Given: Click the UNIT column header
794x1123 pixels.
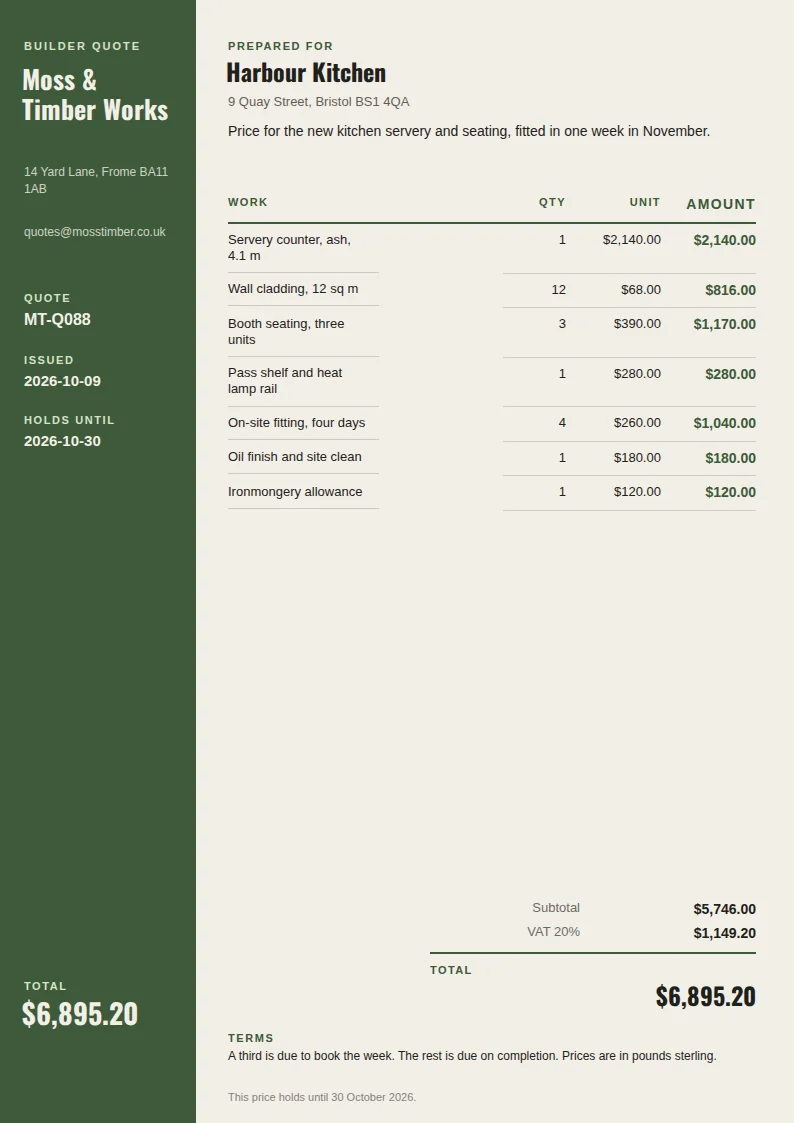Looking at the screenshot, I should [x=645, y=202].
